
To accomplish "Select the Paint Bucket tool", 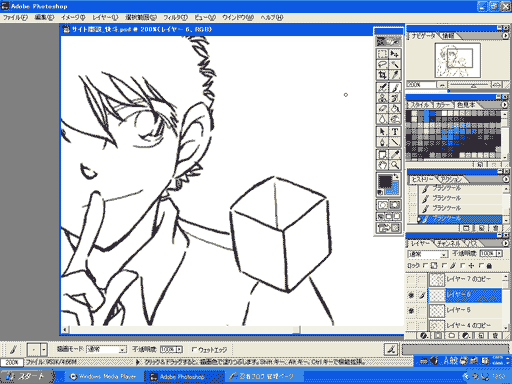I will pyautogui.click(x=395, y=108).
